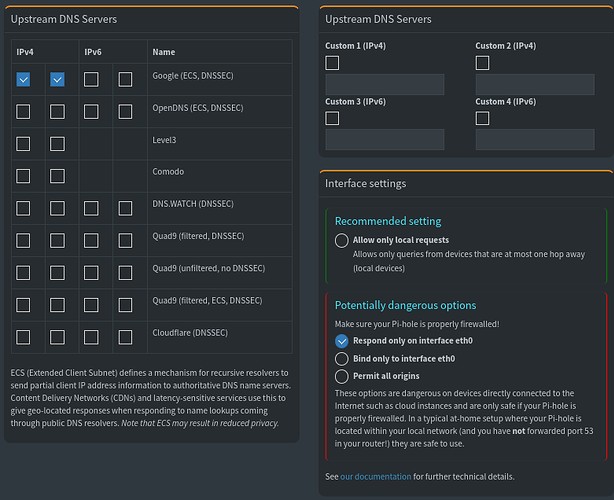Image resolution: width=614 pixels, height=500 pixels.
Task: Enable the Comodo IPv4 checkbox
Action: click(23, 176)
